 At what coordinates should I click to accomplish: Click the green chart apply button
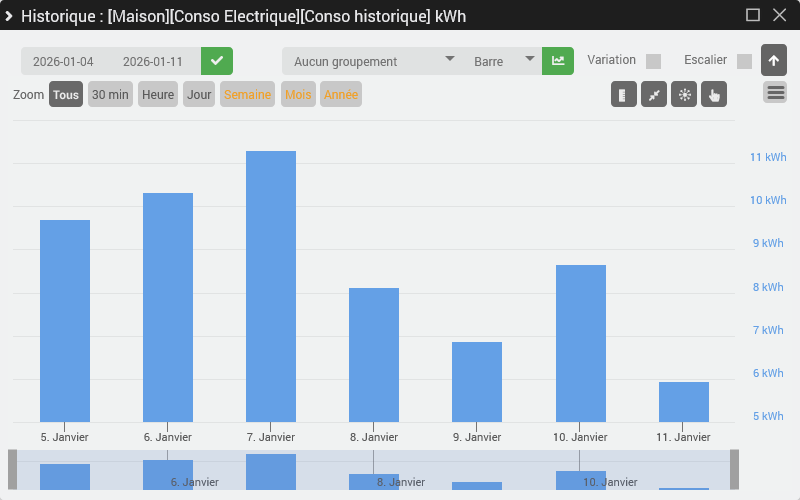tap(558, 61)
